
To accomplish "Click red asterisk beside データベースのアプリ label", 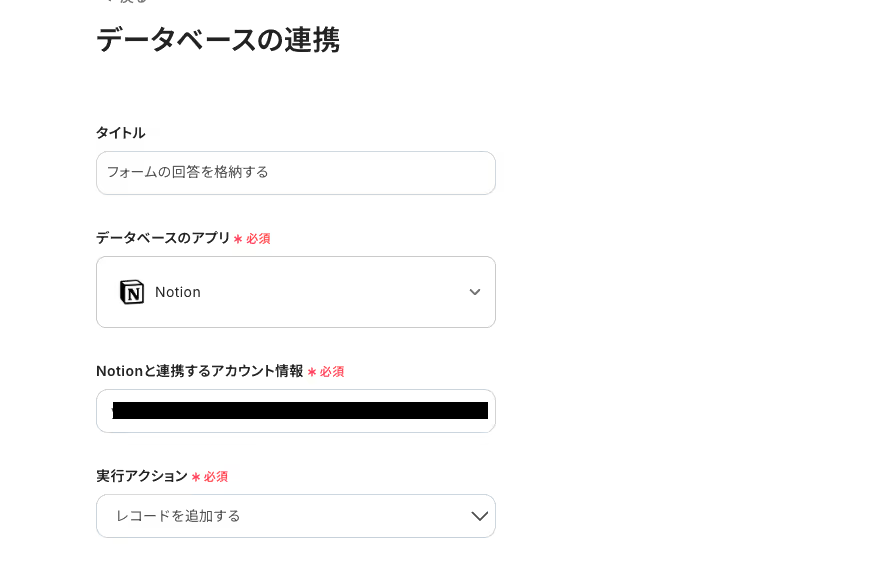I will tap(238, 239).
